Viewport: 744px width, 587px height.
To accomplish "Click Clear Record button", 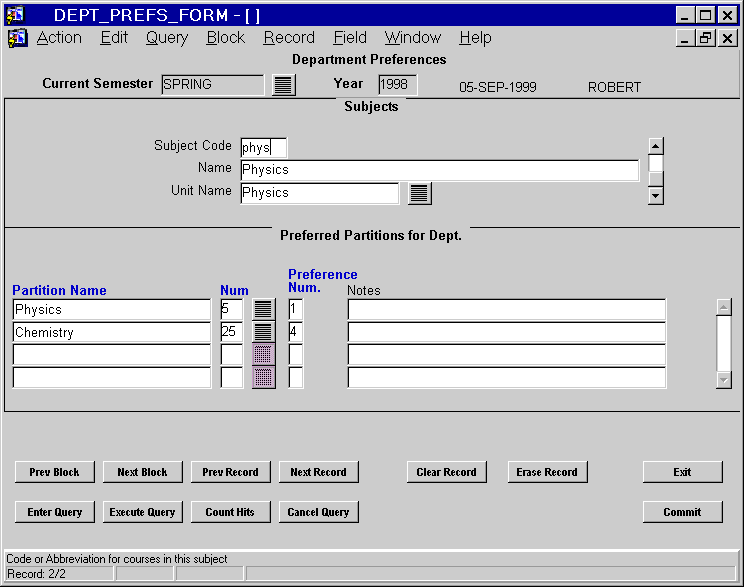I will click(446, 472).
